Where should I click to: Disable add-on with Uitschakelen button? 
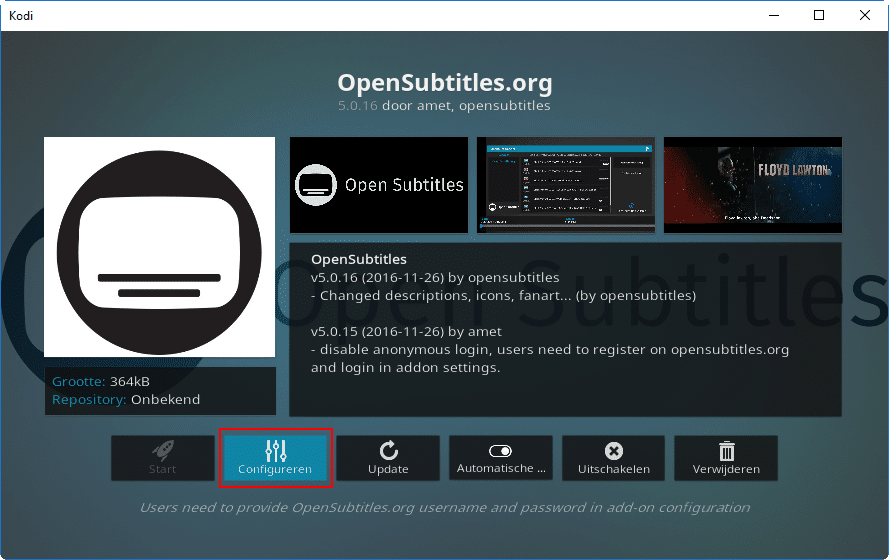(x=613, y=458)
